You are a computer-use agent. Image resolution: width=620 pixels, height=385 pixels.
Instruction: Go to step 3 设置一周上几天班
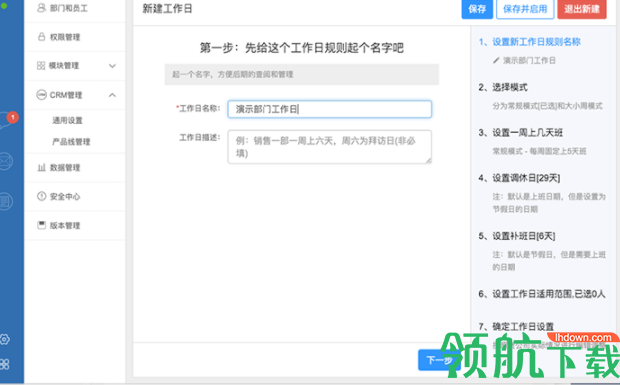[x=520, y=133]
